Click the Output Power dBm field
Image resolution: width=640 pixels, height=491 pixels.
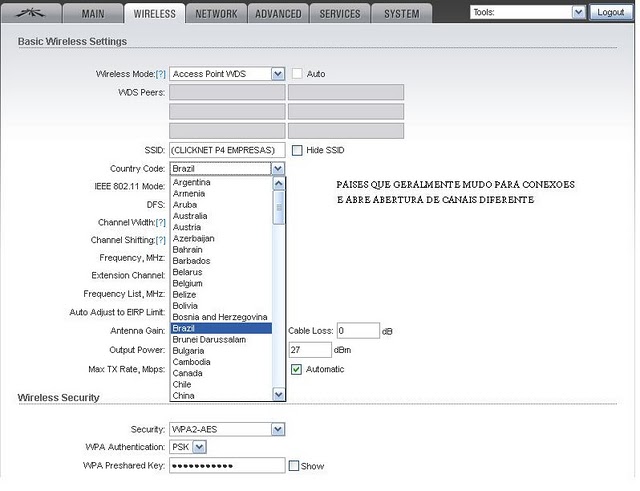tap(310, 350)
